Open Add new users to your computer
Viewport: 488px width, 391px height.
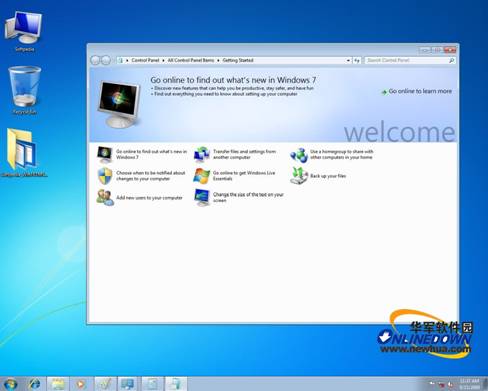pos(140,197)
